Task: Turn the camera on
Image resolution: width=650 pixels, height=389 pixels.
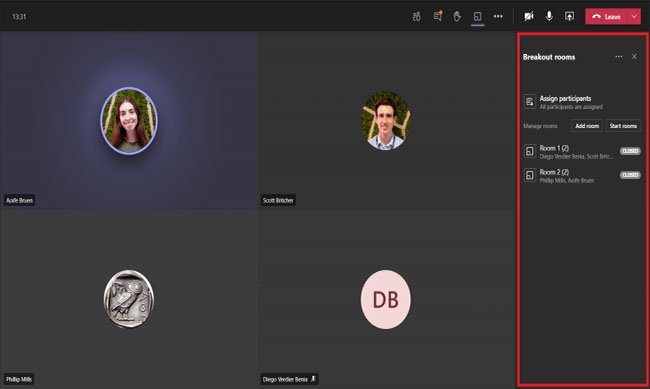Action: point(529,17)
